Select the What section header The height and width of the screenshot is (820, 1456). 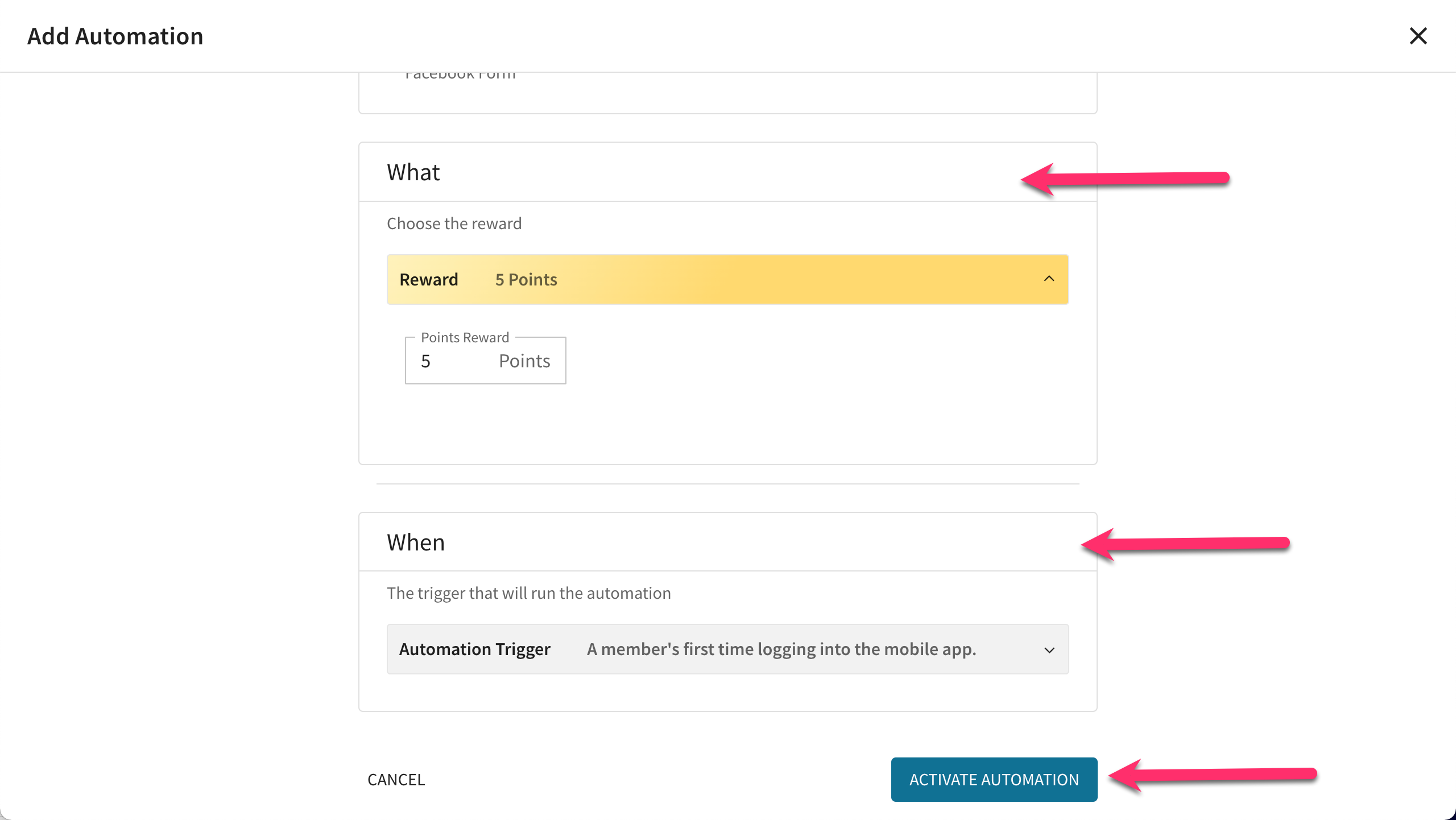(413, 172)
